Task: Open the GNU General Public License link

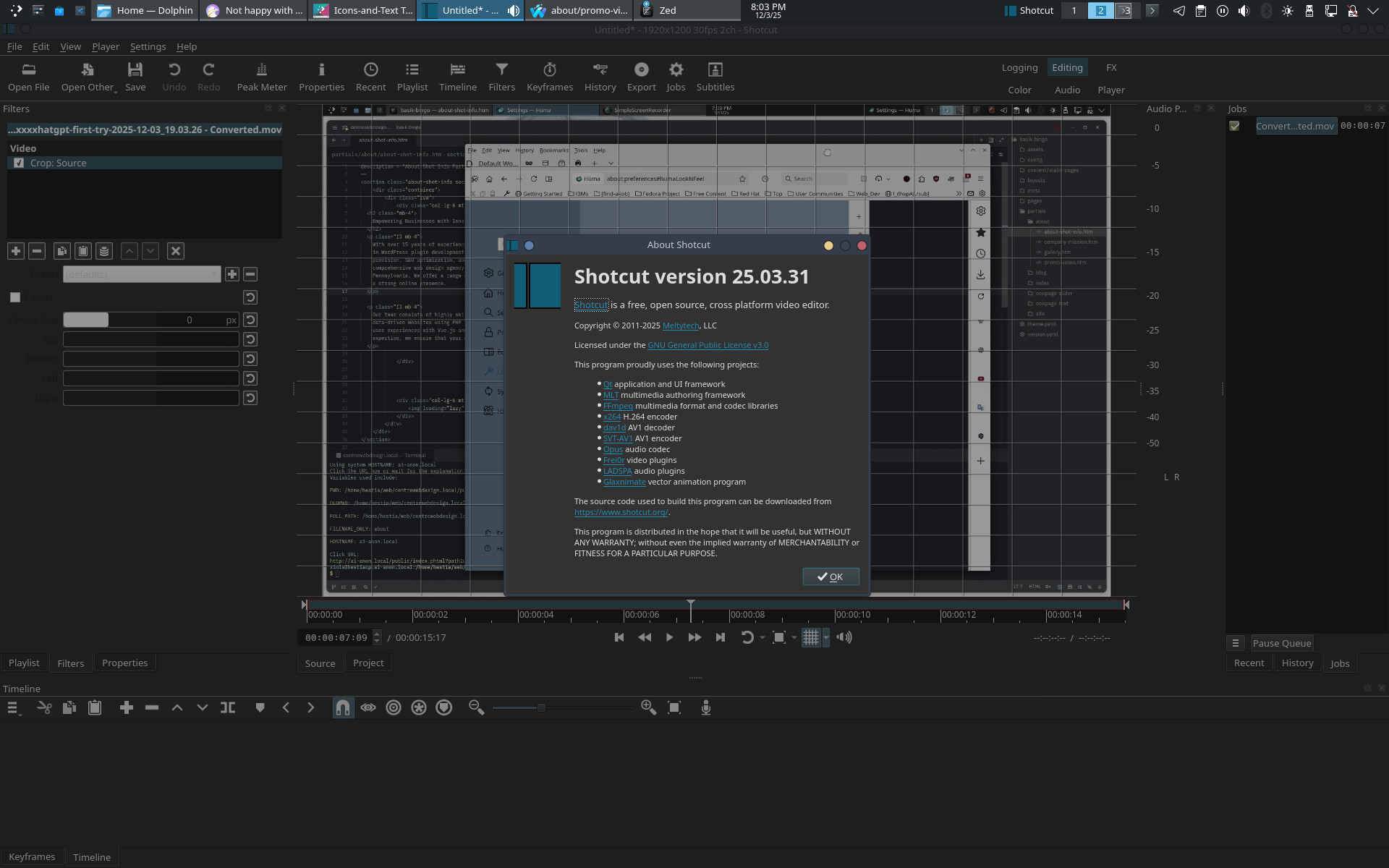Action: pyautogui.click(x=708, y=345)
